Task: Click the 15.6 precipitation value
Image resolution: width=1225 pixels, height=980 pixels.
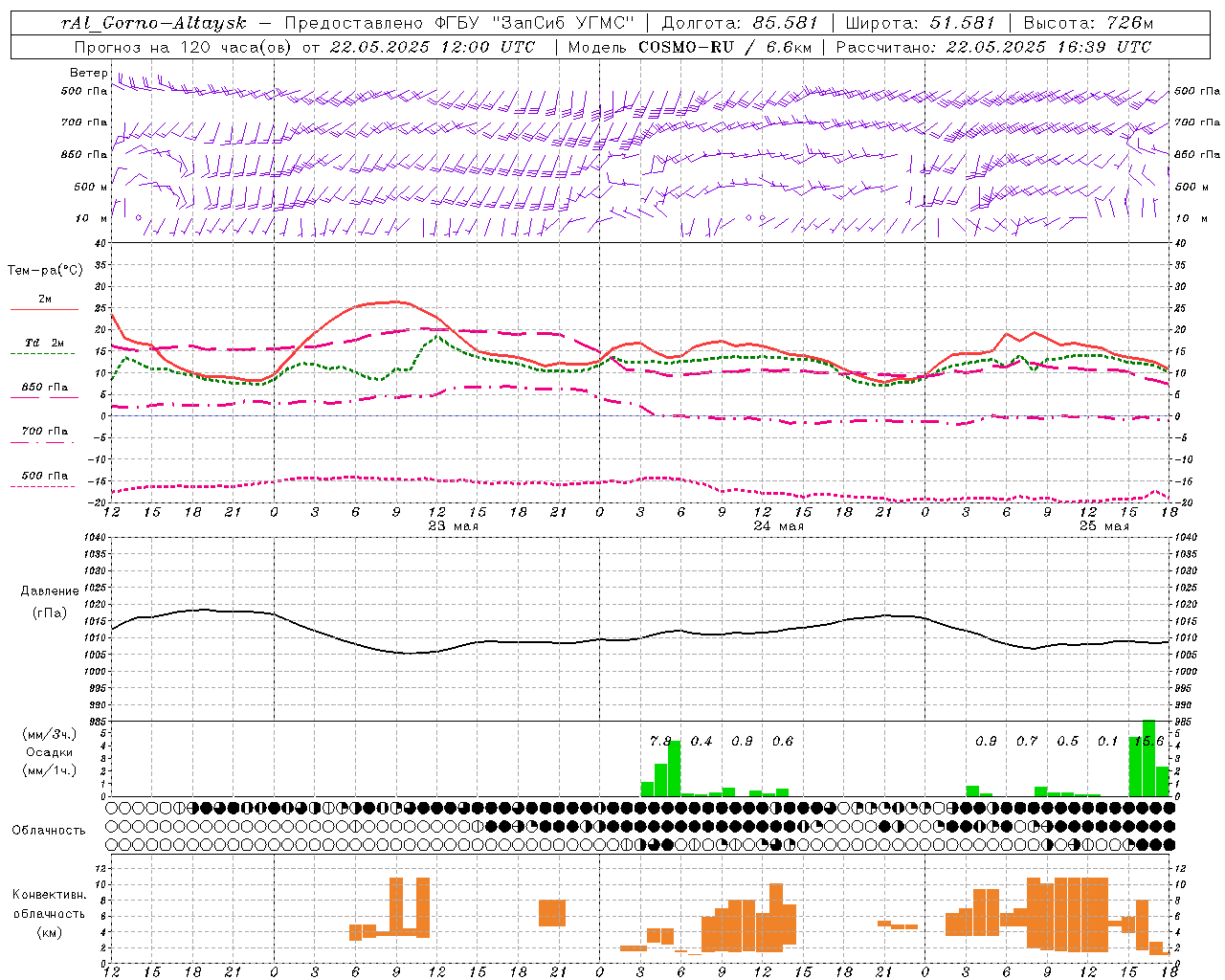Action: pos(1148,742)
